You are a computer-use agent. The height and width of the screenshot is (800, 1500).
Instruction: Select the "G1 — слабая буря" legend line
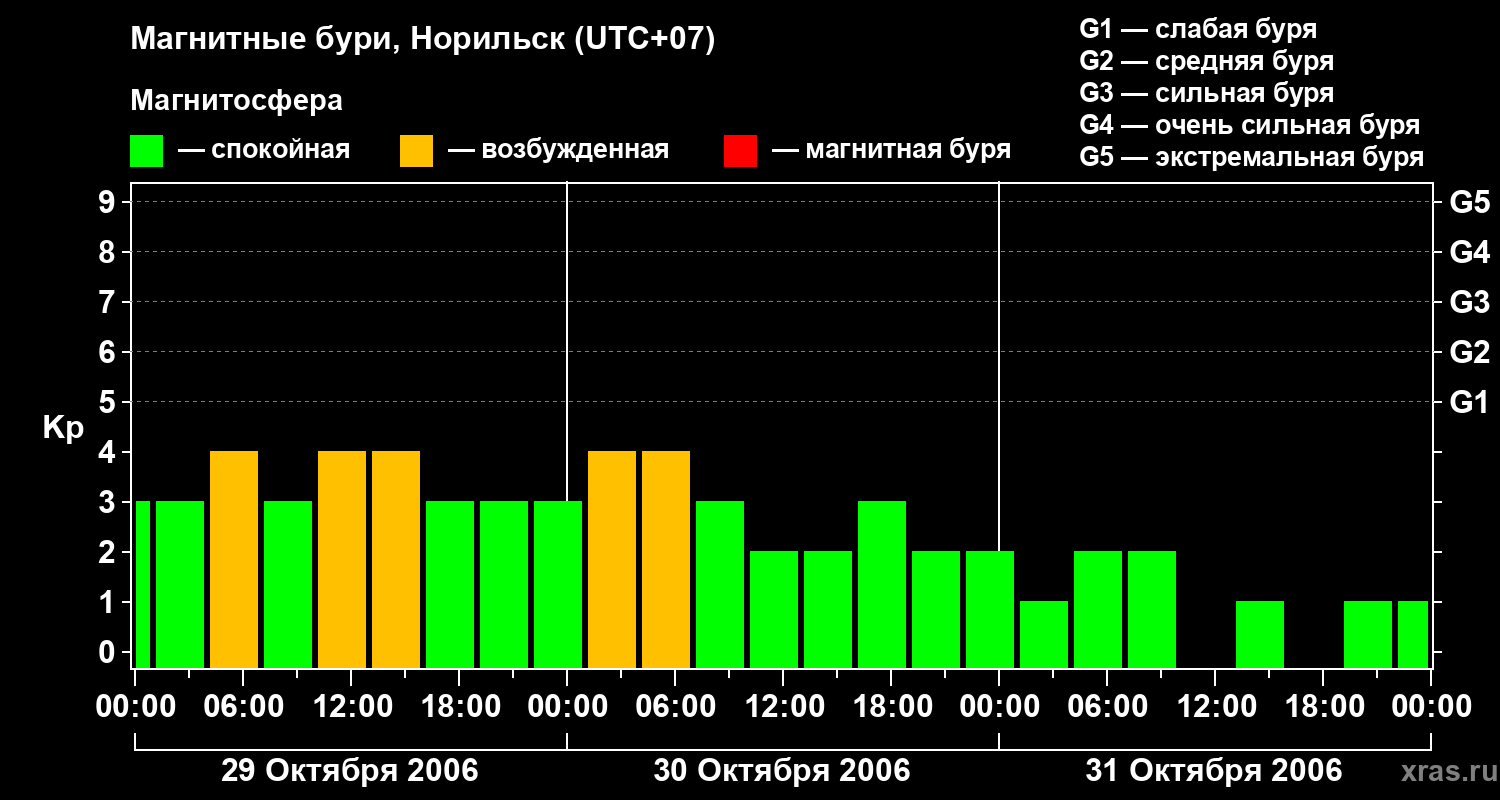[1198, 28]
